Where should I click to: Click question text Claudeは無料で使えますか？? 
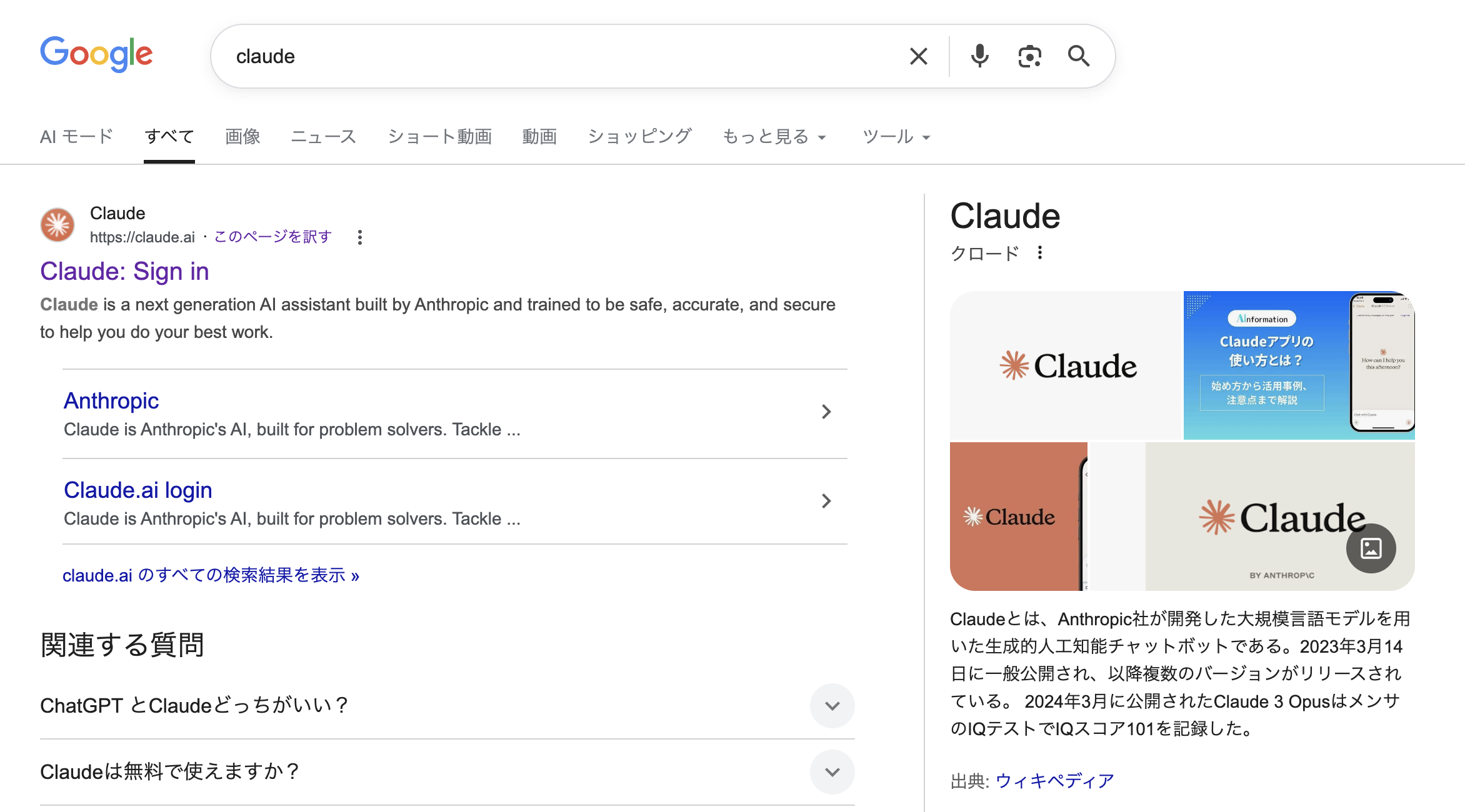pos(169,771)
